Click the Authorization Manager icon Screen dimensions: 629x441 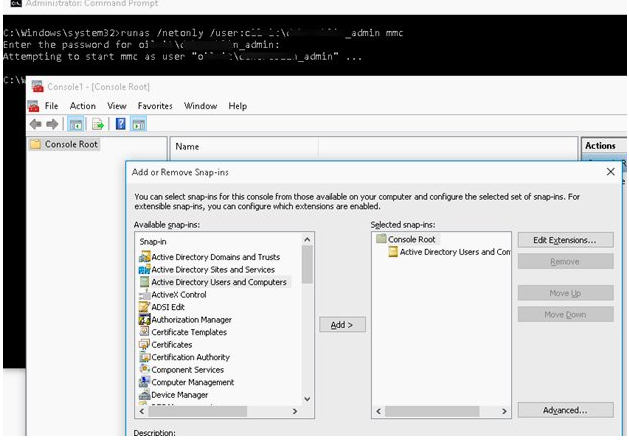(144, 319)
